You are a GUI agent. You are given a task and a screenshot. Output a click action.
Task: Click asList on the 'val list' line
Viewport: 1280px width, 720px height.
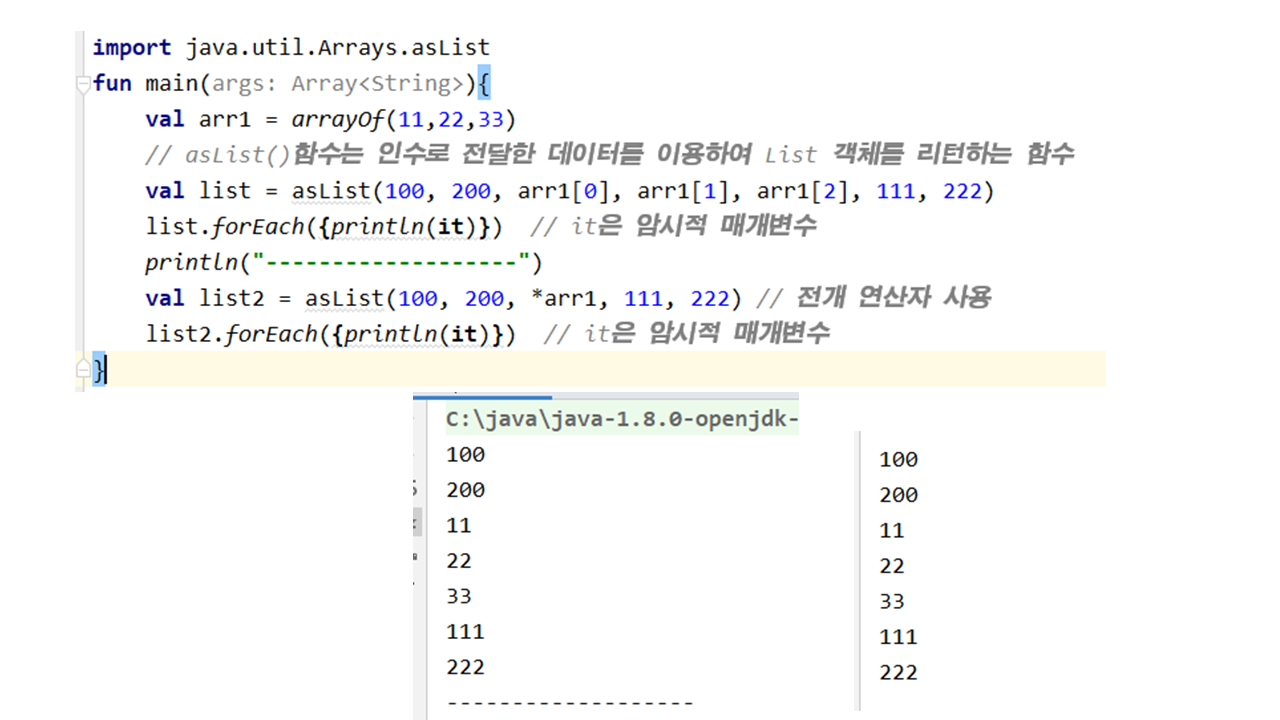[x=331, y=191]
